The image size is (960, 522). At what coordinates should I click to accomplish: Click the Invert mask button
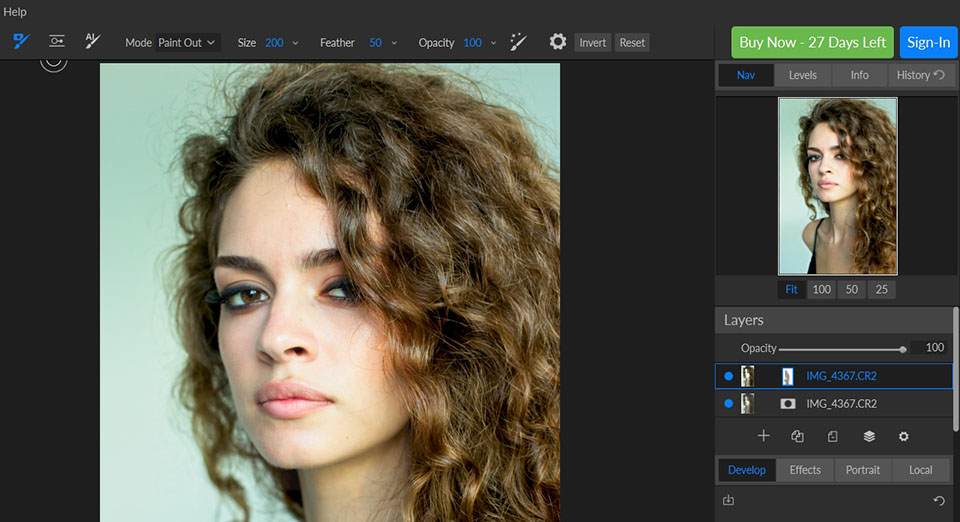(593, 43)
